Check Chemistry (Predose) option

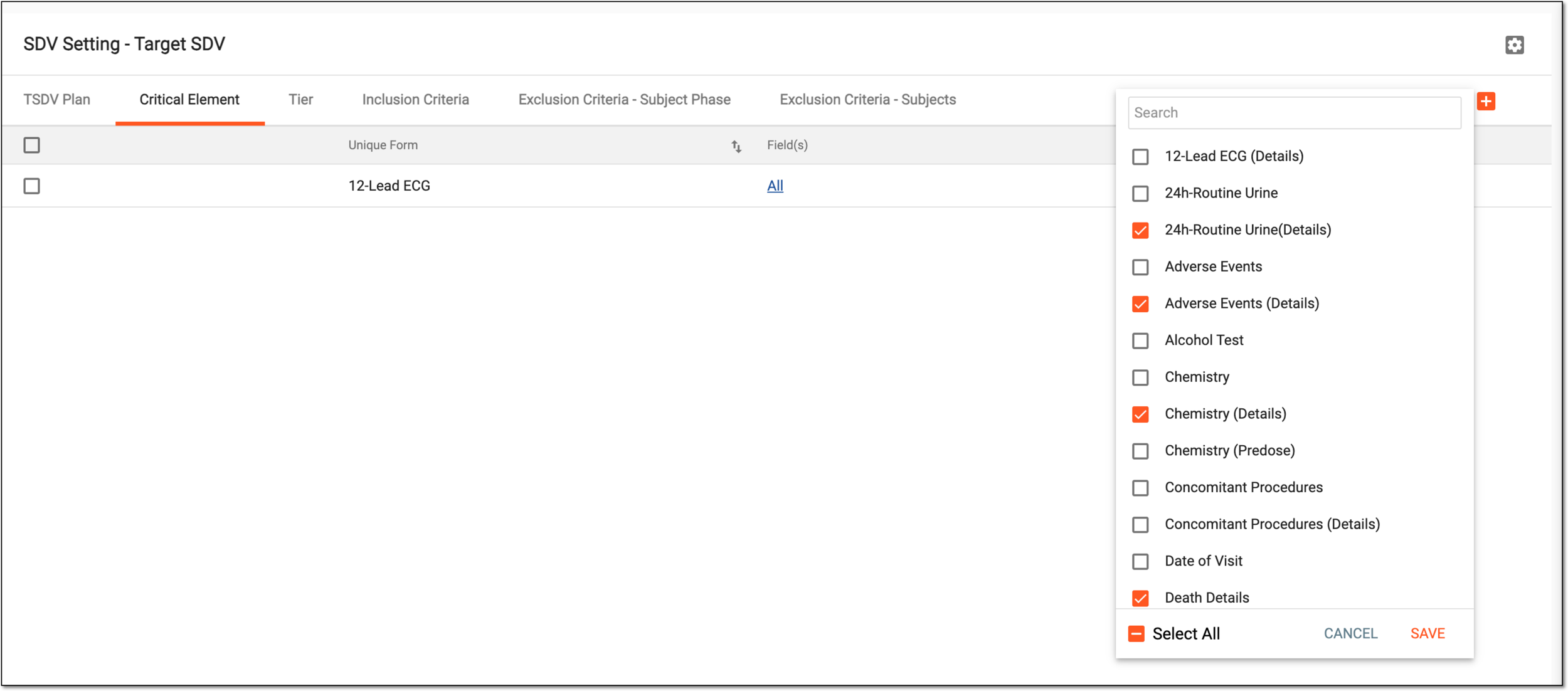(x=1140, y=451)
